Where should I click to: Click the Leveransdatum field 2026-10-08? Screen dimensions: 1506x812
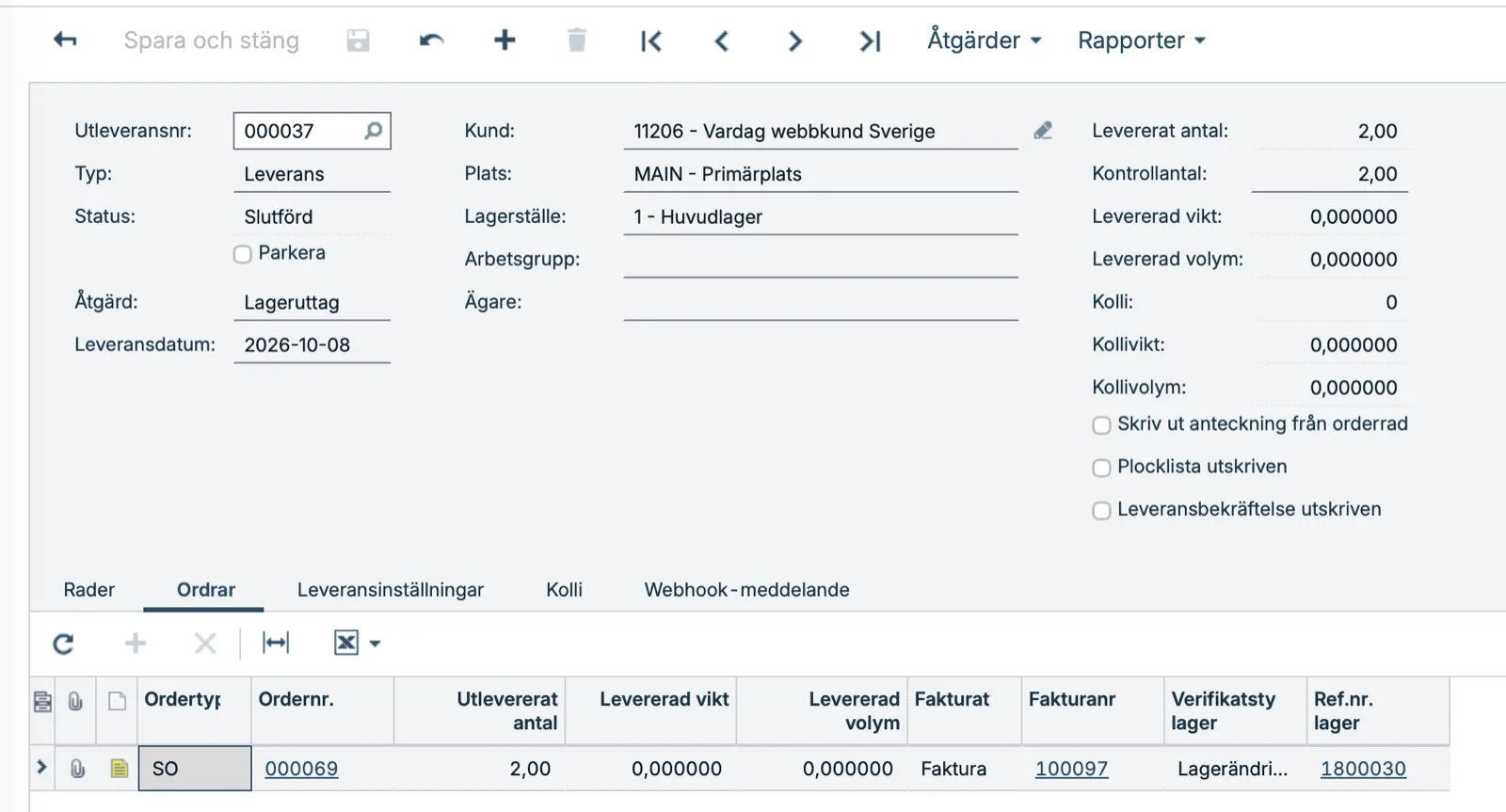(312, 344)
